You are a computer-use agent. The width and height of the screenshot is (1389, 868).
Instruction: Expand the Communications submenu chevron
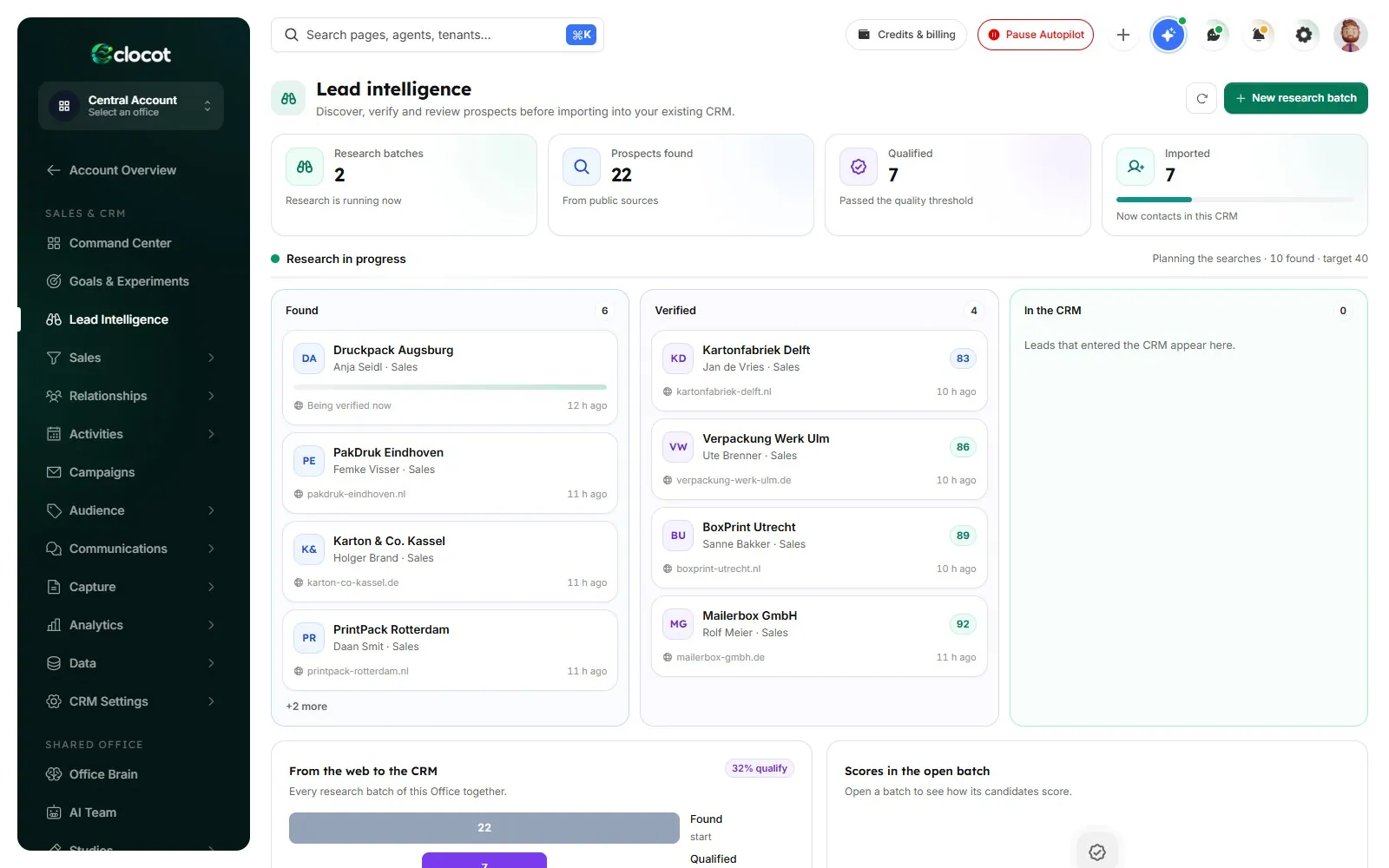click(211, 549)
